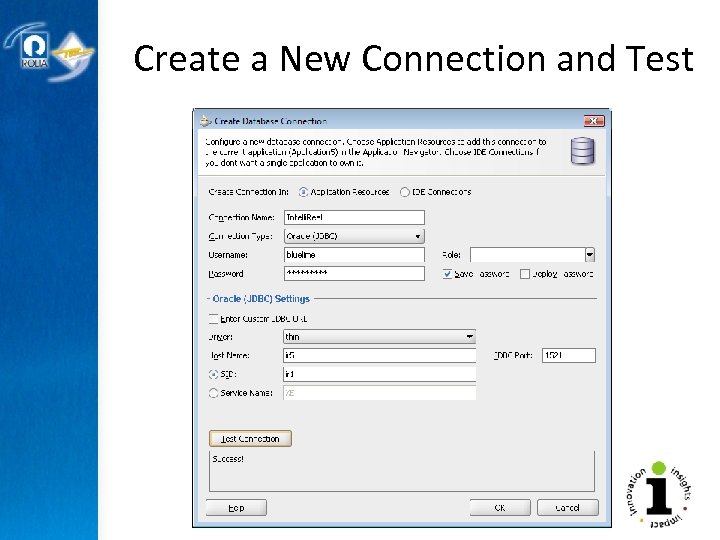Click the Success! status message
Screen dimensions: 720x540
[x=228, y=459]
